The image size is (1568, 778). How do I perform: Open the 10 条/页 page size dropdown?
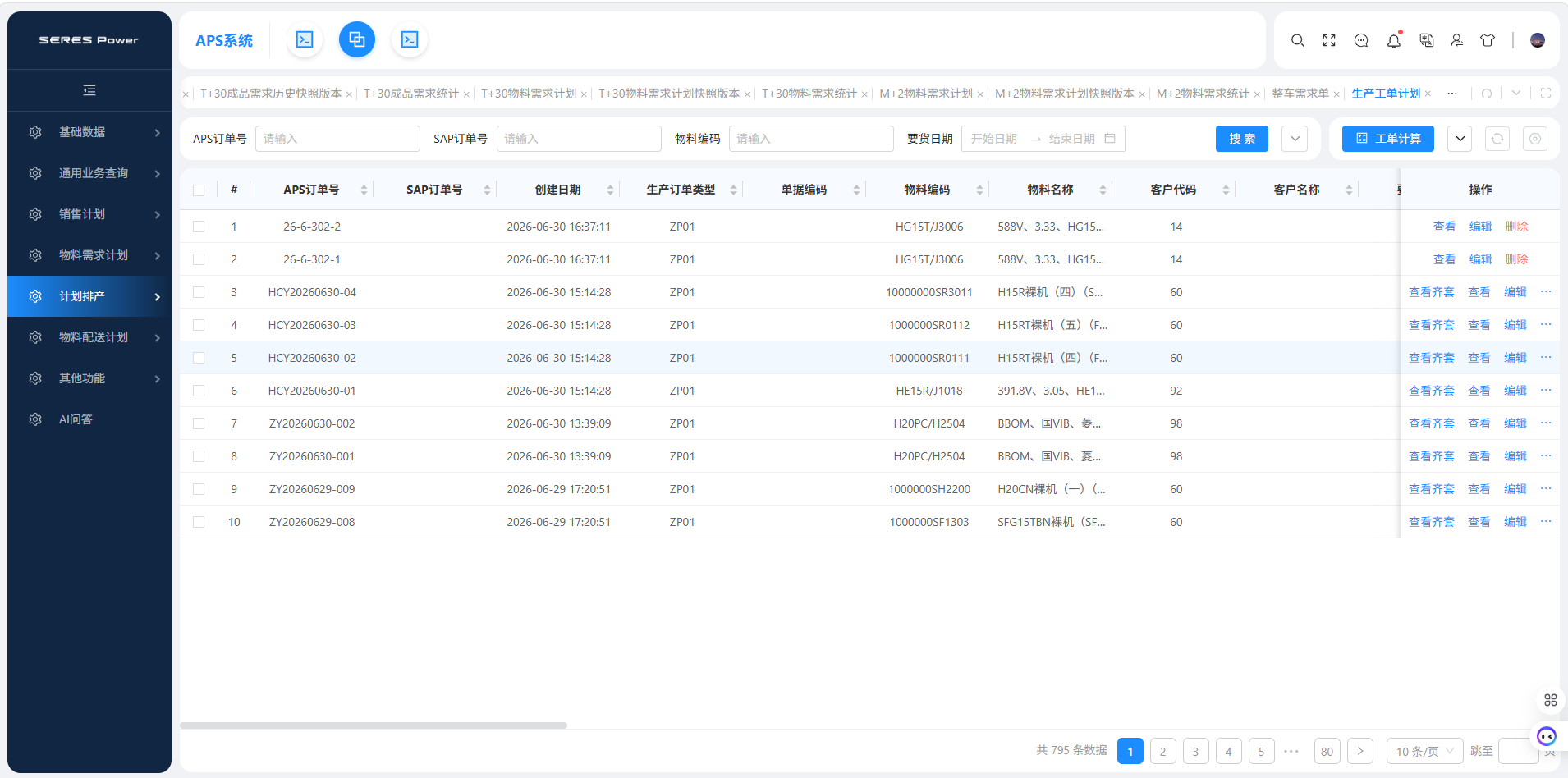pyautogui.click(x=1424, y=751)
